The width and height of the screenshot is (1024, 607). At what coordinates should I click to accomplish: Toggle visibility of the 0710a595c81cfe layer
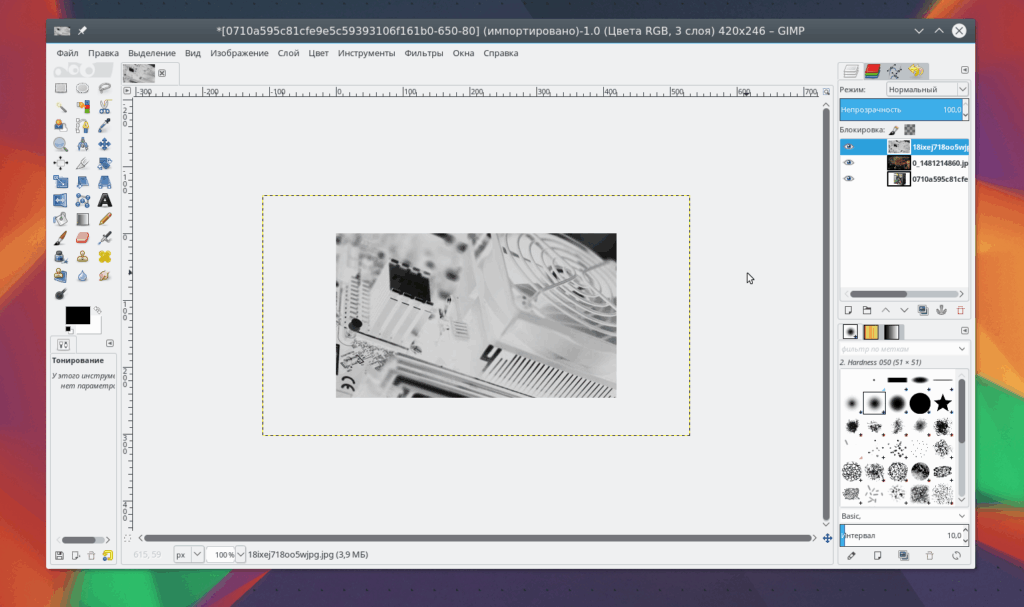pos(848,179)
